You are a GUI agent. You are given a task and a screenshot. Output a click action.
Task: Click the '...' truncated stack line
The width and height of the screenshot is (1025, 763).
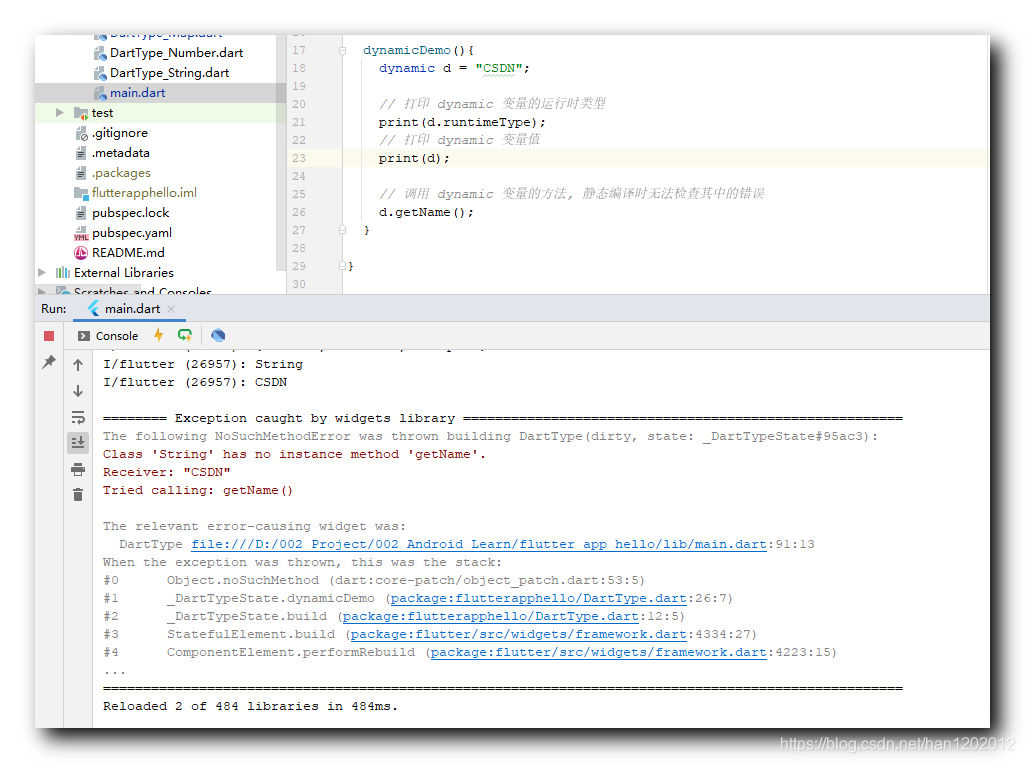tap(114, 672)
